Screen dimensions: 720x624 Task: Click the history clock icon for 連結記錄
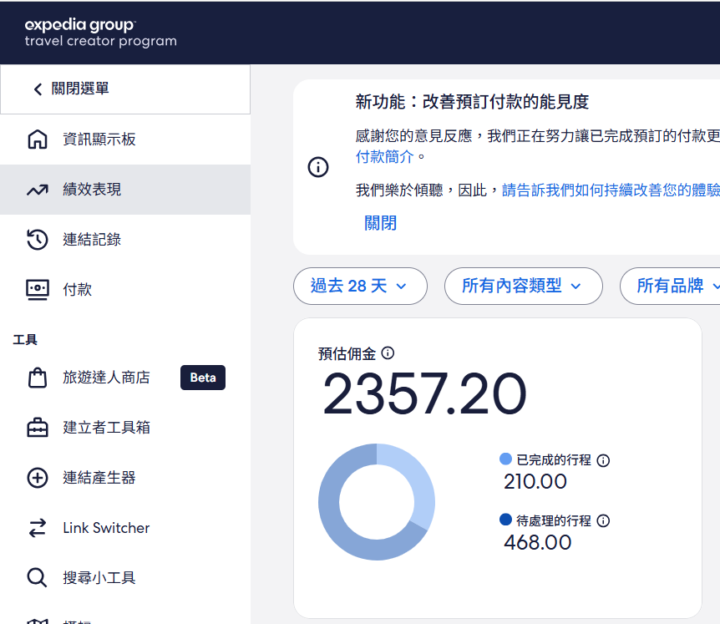[x=37, y=239]
